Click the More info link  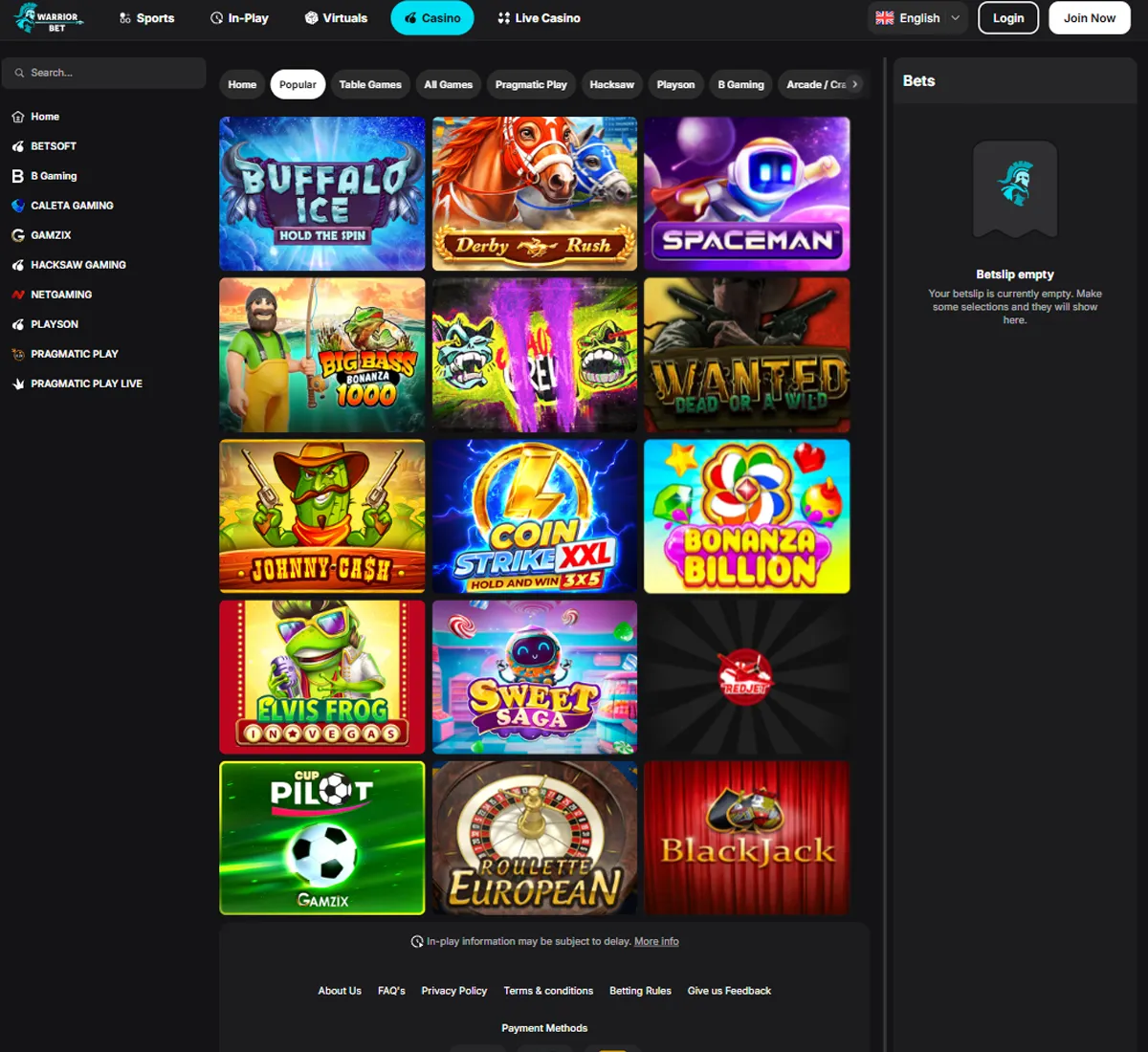pos(656,942)
